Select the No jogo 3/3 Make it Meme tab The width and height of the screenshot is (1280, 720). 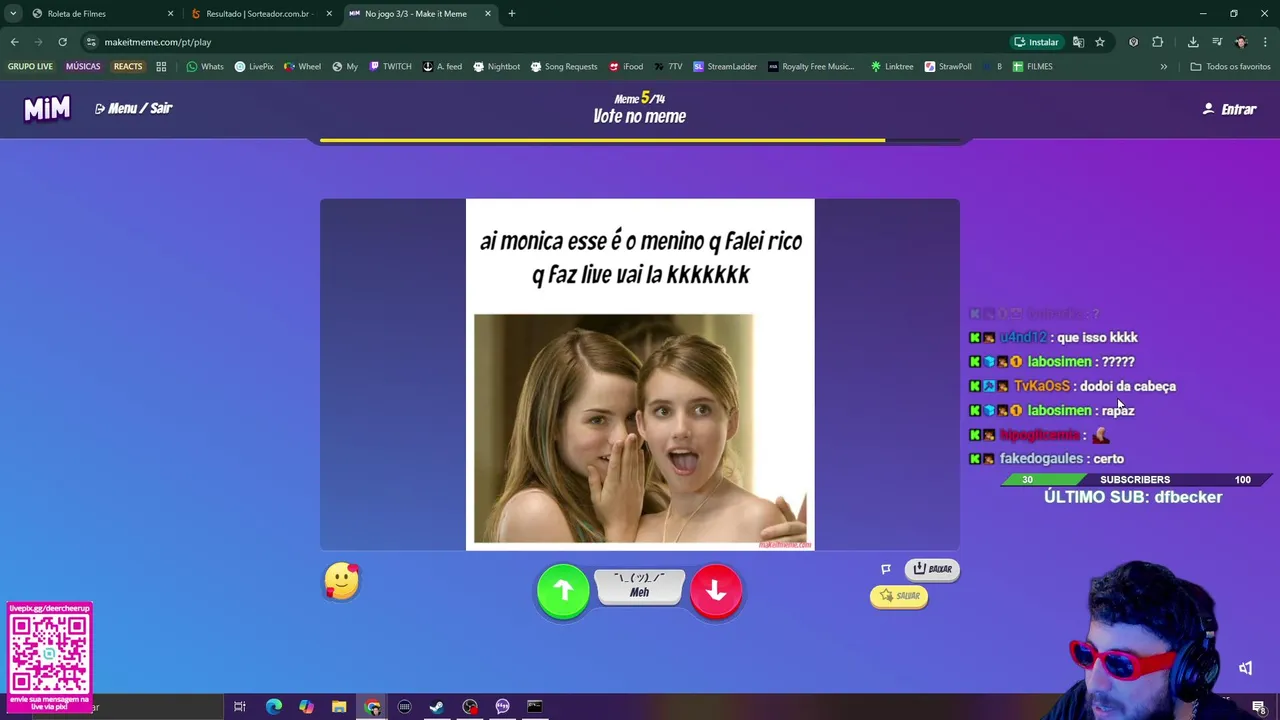tap(418, 13)
